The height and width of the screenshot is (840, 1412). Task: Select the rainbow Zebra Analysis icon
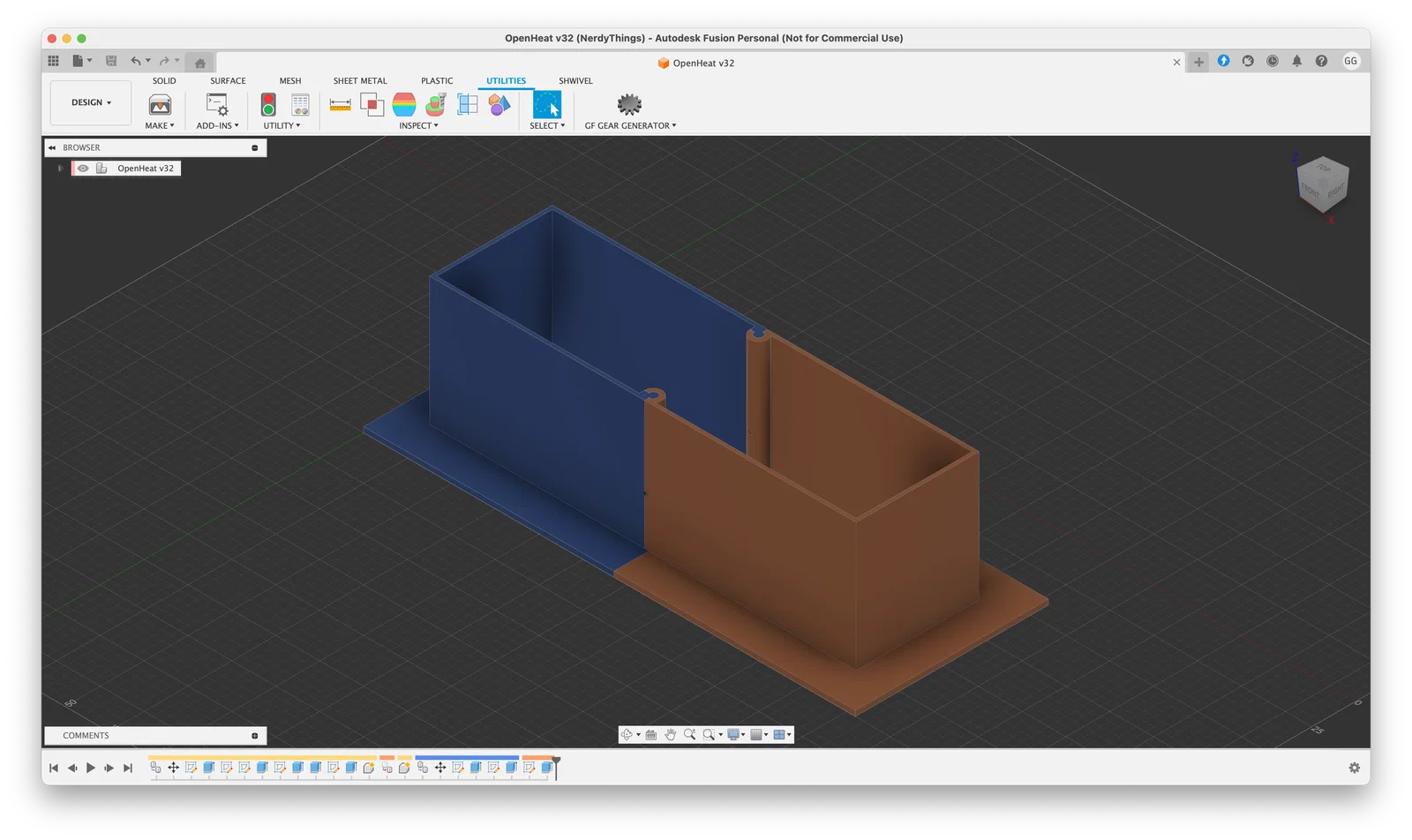pyautogui.click(x=404, y=105)
